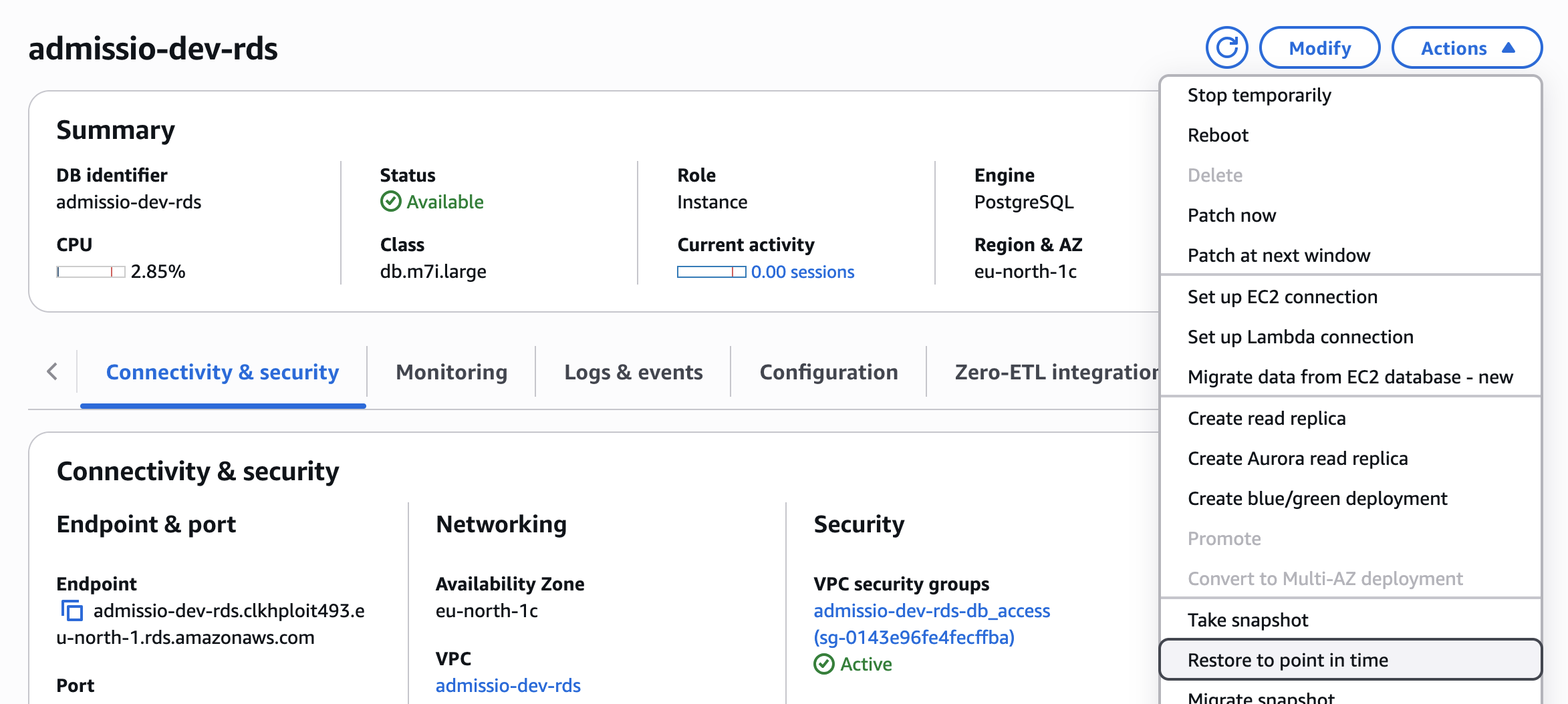1568x704 pixels.
Task: Collapse the Actions dropdown menu
Action: coord(1466,48)
